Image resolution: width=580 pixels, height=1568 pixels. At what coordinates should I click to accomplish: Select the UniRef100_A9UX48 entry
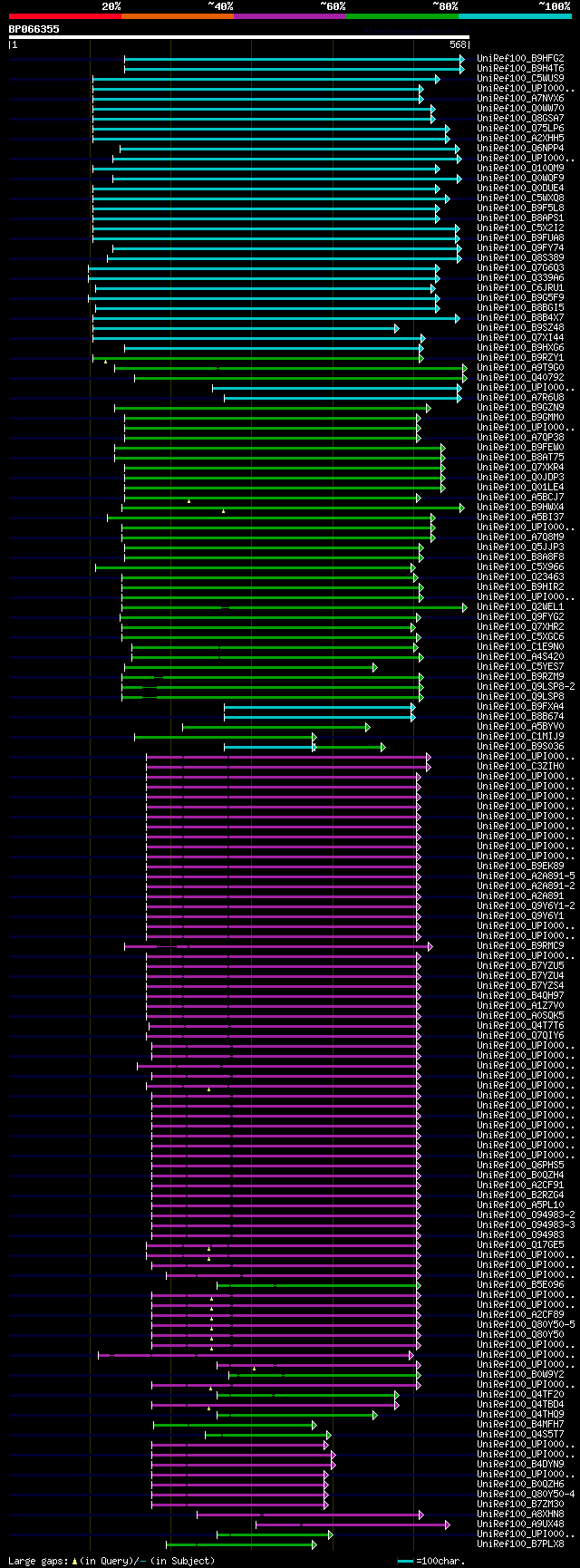(520, 1524)
